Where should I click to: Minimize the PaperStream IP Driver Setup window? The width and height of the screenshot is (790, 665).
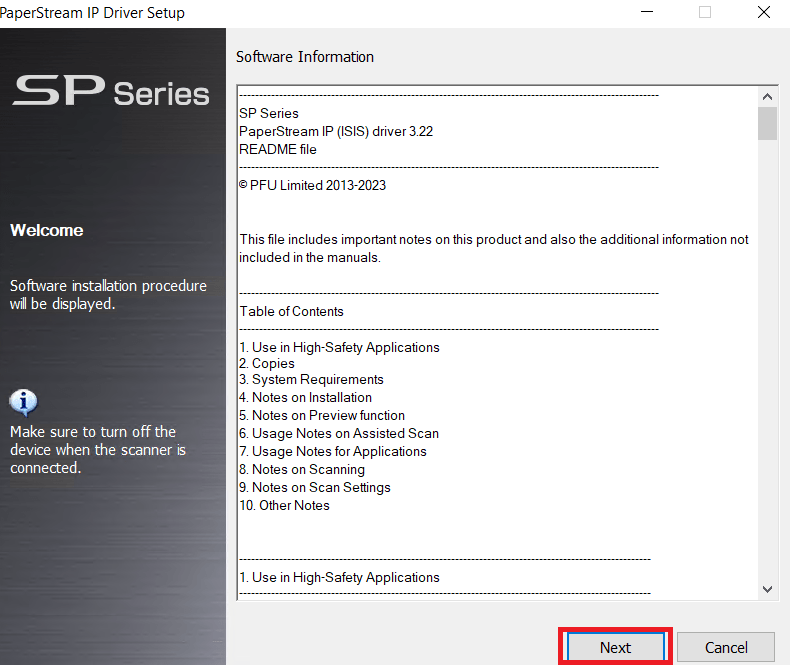(647, 12)
